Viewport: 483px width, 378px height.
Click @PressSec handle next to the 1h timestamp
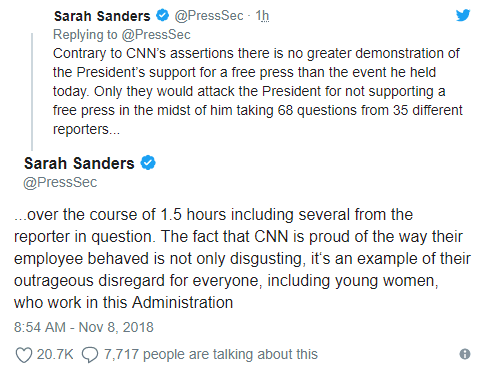click(x=209, y=16)
